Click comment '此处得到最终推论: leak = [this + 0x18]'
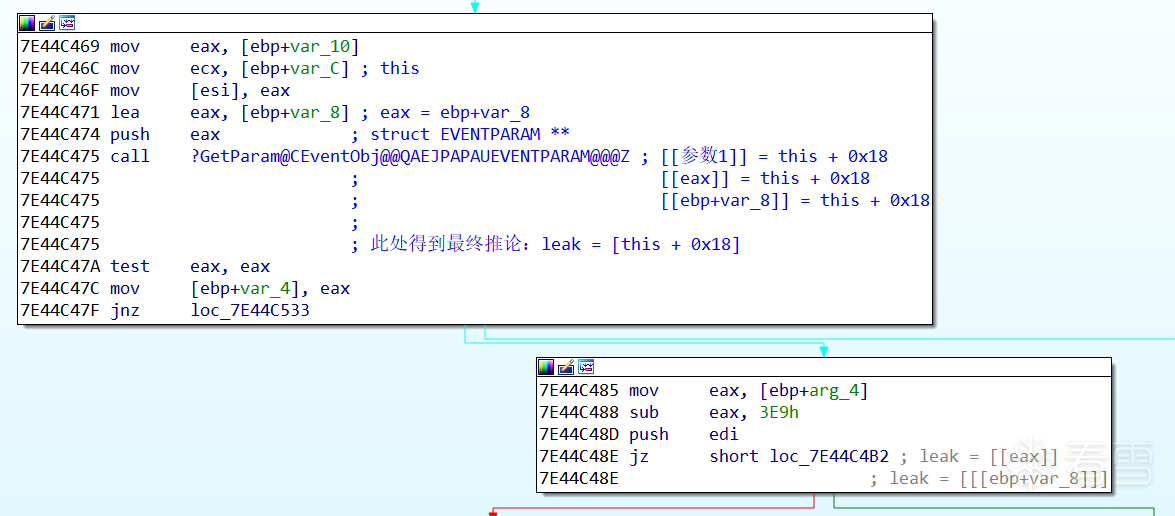Screen dimensions: 1175x516 555,244
